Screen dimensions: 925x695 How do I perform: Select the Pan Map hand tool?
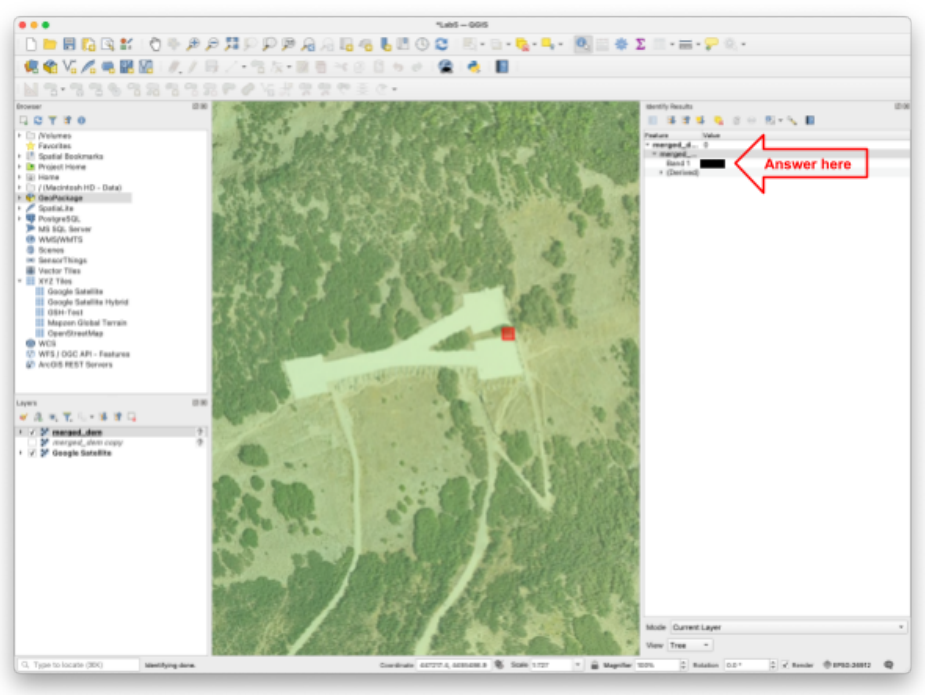155,44
